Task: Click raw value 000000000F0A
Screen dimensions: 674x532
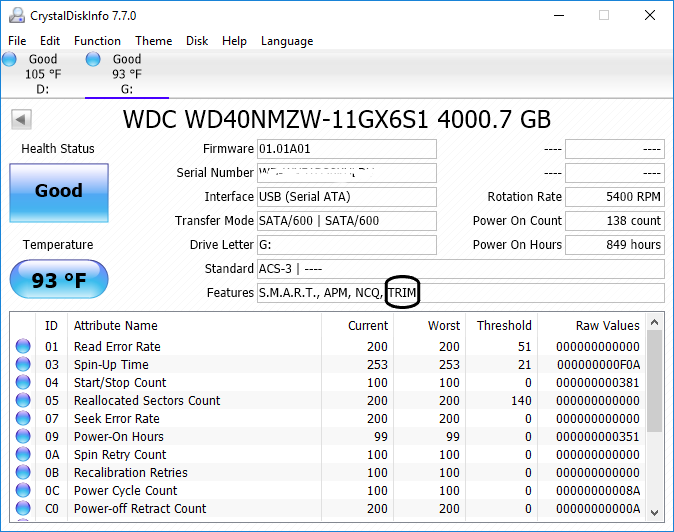Action: [598, 364]
